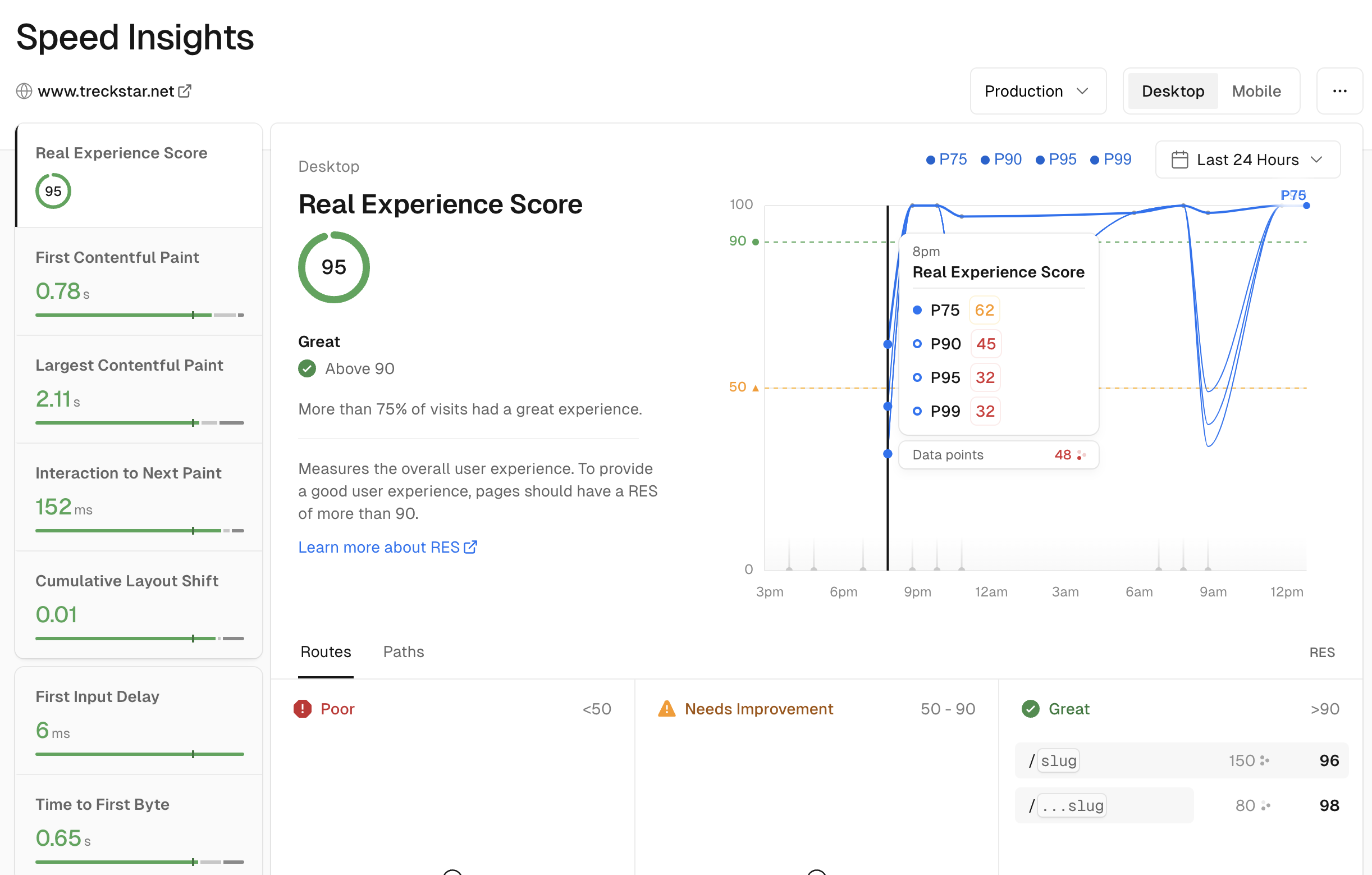Click the red Poor error icon

click(303, 709)
